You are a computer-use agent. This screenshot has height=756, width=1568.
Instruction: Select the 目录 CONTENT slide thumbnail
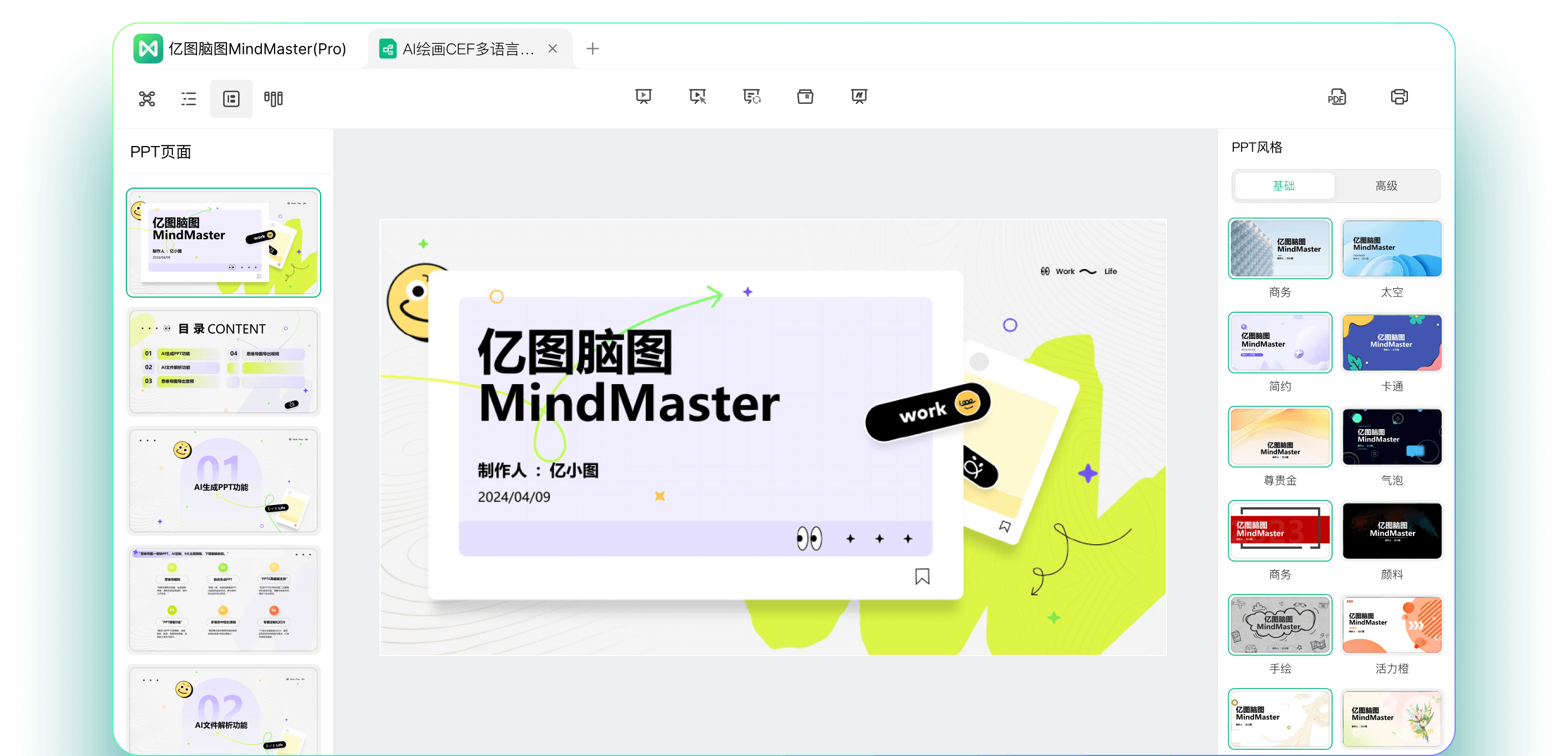pyautogui.click(x=224, y=362)
